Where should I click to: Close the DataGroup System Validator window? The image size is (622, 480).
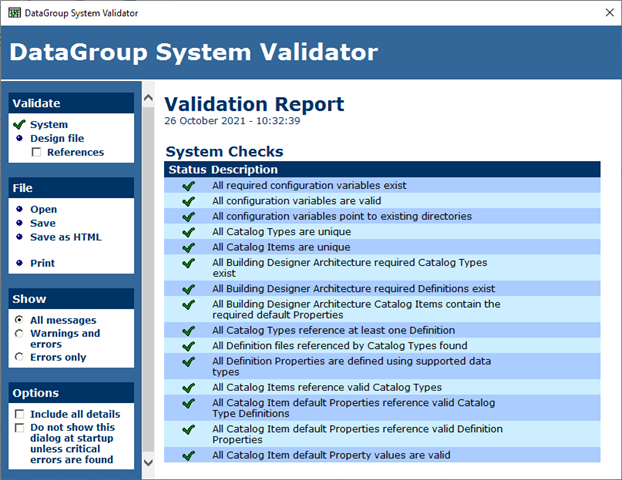pos(610,13)
